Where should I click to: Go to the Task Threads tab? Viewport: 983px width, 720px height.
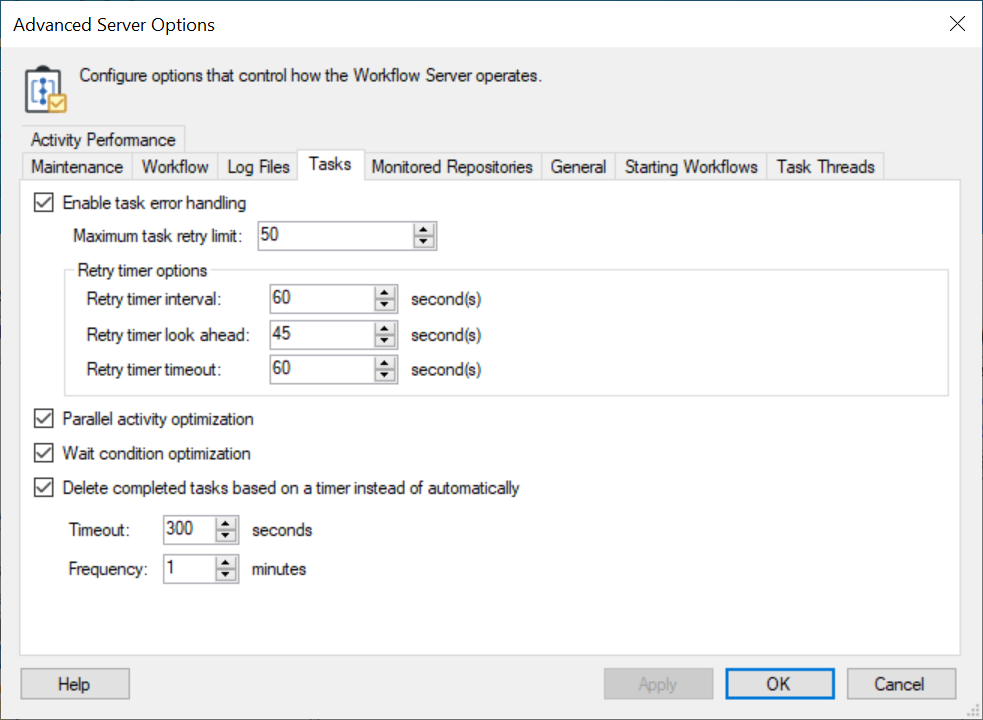point(825,167)
